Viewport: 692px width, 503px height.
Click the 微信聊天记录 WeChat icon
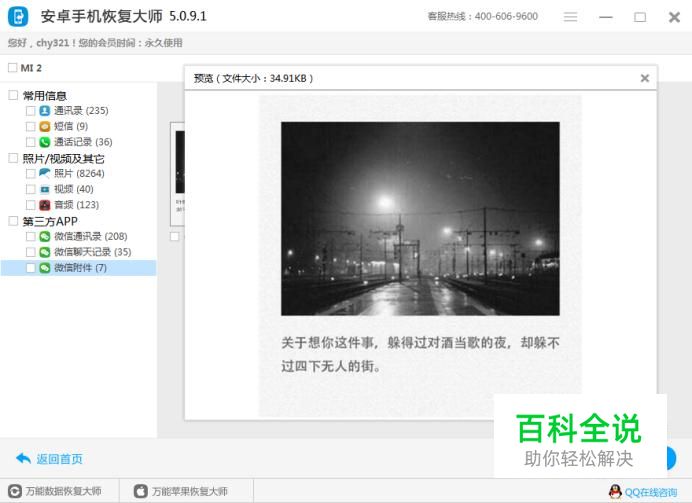pyautogui.click(x=45, y=252)
